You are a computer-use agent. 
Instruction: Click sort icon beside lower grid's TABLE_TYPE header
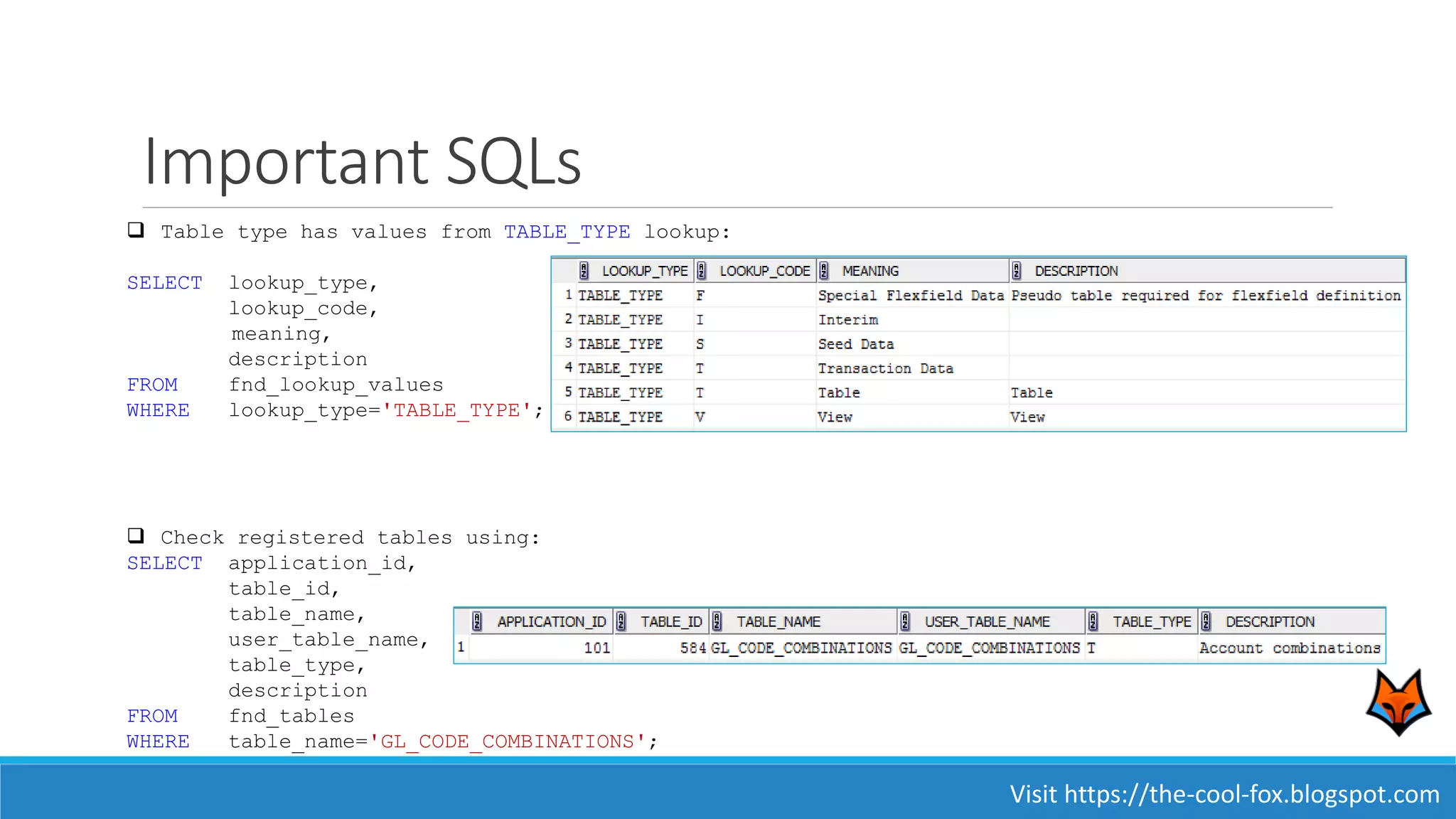1093,622
